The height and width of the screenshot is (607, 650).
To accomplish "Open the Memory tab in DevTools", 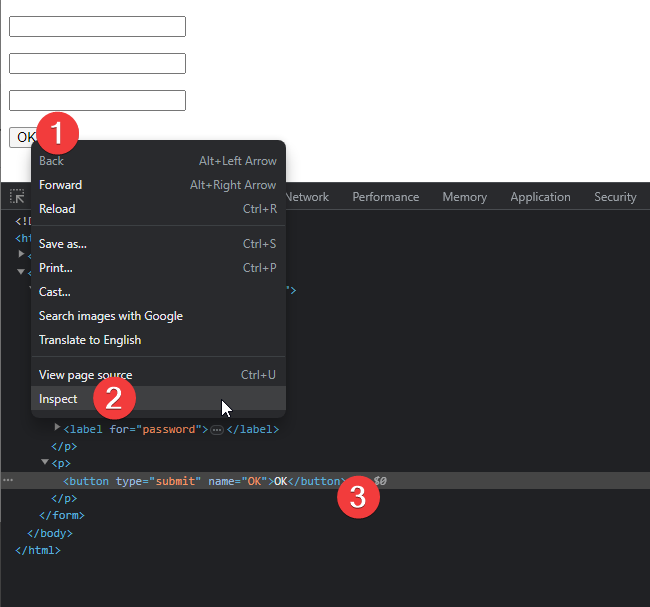I will click(x=464, y=197).
